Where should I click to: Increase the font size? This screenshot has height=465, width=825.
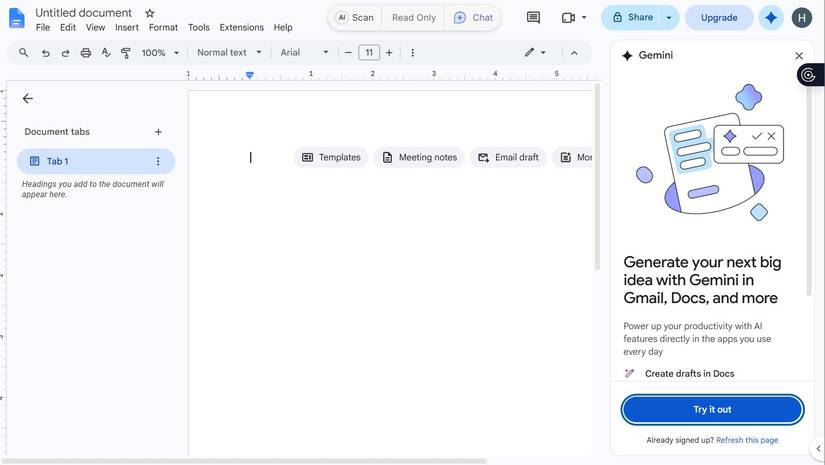[389, 53]
